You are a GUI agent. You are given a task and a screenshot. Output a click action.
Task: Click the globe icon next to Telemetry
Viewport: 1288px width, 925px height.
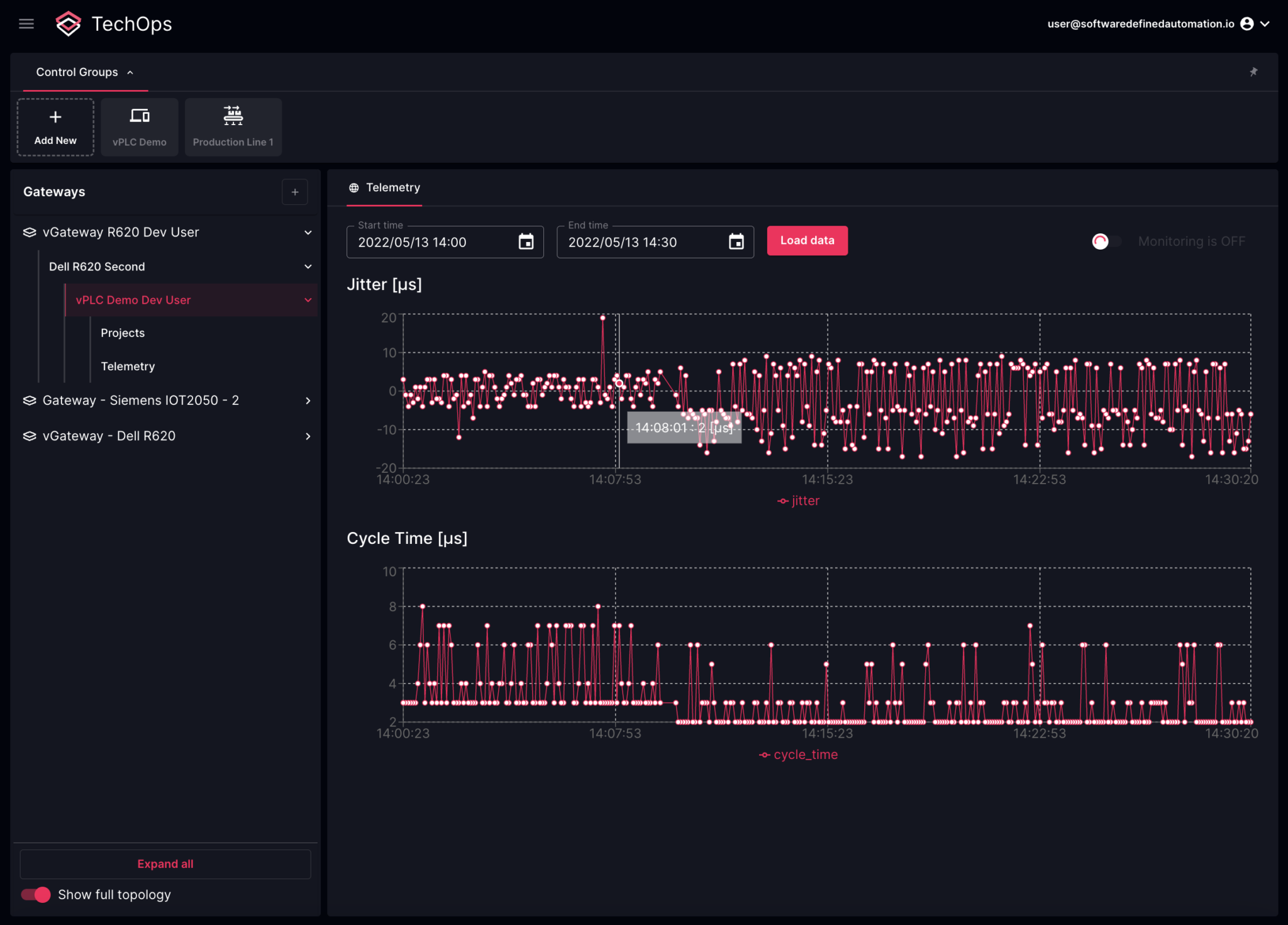tap(354, 187)
